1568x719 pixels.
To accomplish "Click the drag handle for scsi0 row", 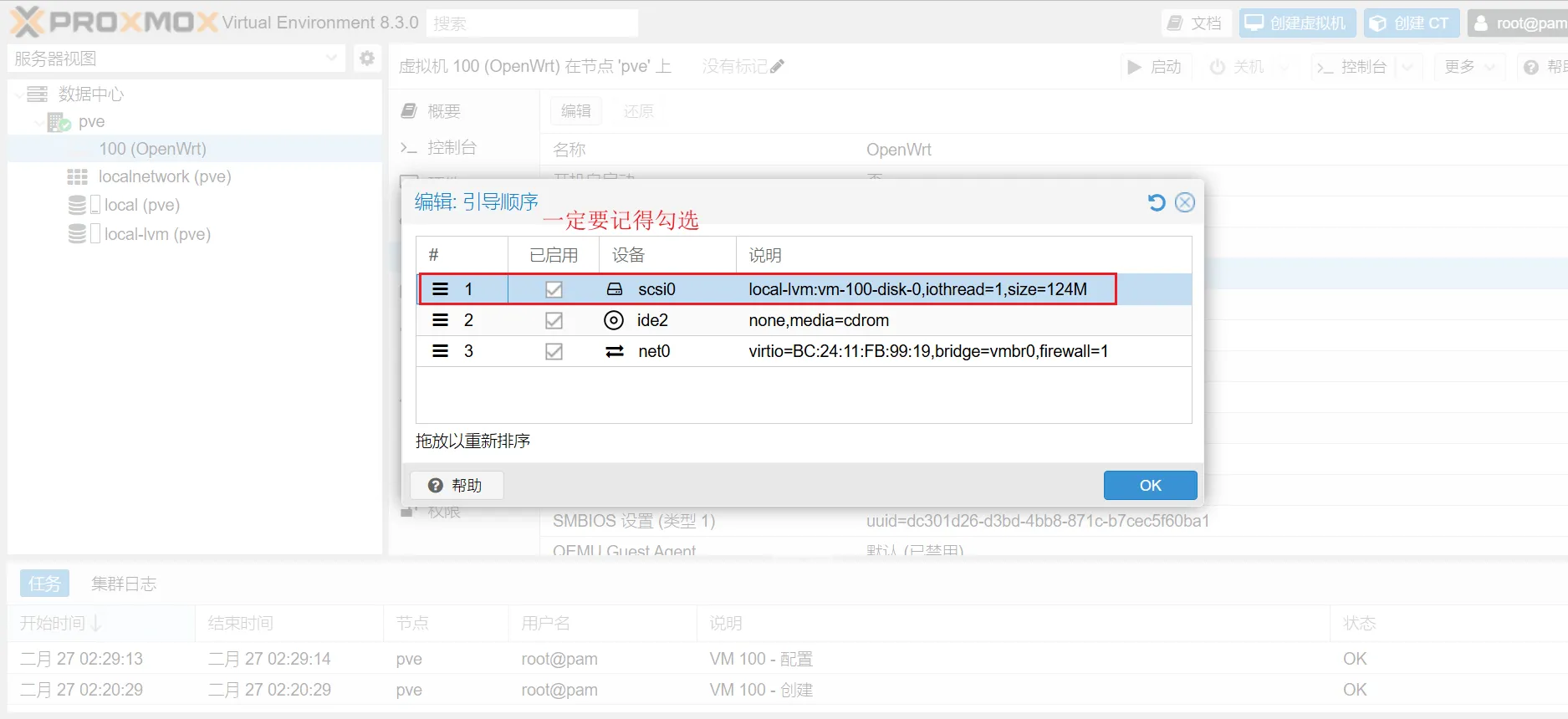I will pyautogui.click(x=440, y=289).
